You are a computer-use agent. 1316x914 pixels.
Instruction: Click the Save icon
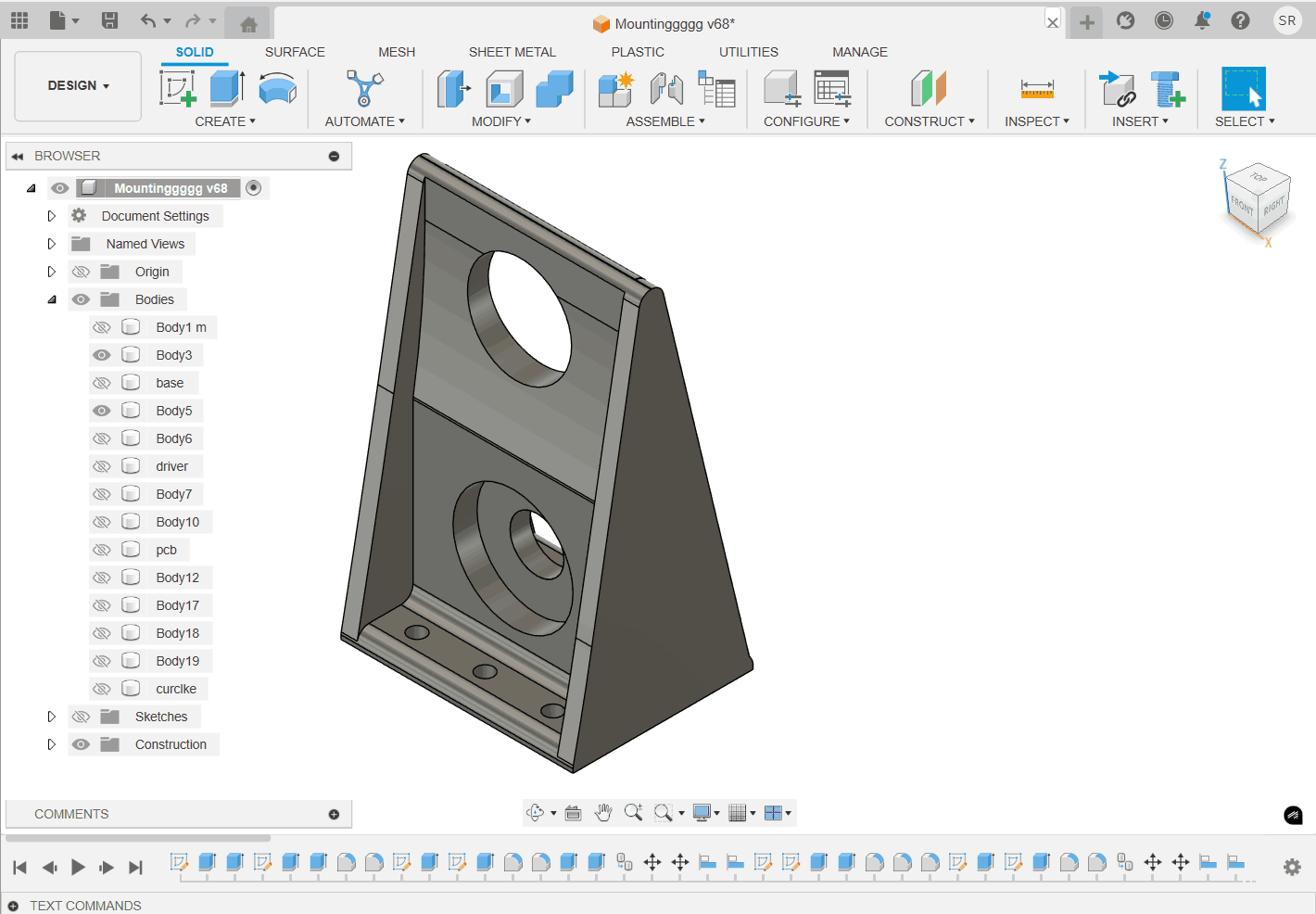pyautogui.click(x=109, y=20)
